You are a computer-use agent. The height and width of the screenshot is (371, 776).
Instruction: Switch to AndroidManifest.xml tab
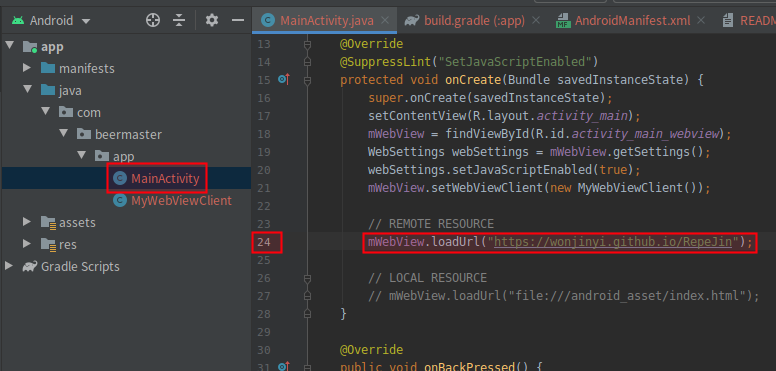(x=630, y=20)
